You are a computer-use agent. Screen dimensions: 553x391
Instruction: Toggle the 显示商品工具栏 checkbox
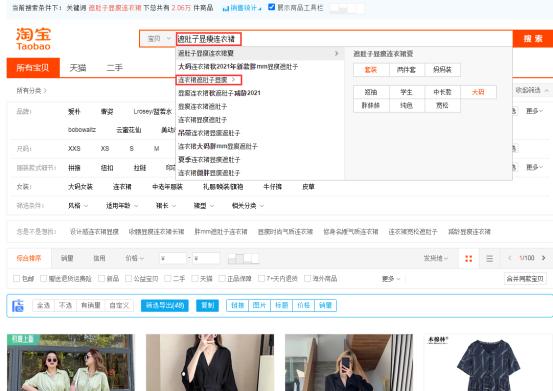272,7
